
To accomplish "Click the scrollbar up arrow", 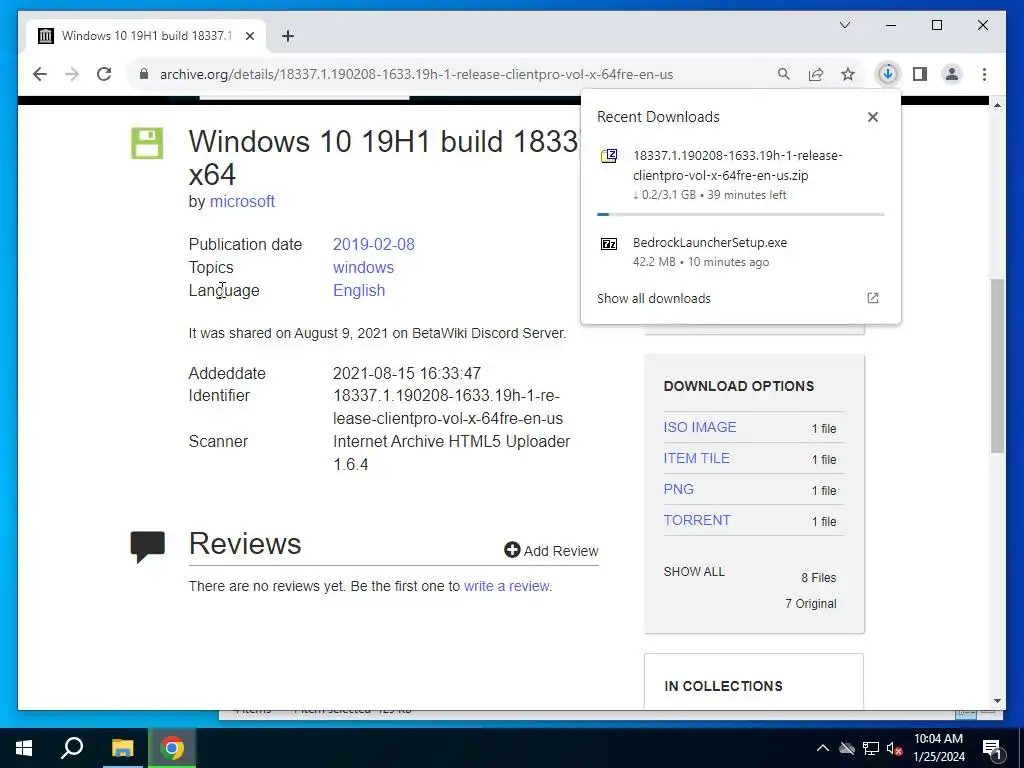I will 997,104.
